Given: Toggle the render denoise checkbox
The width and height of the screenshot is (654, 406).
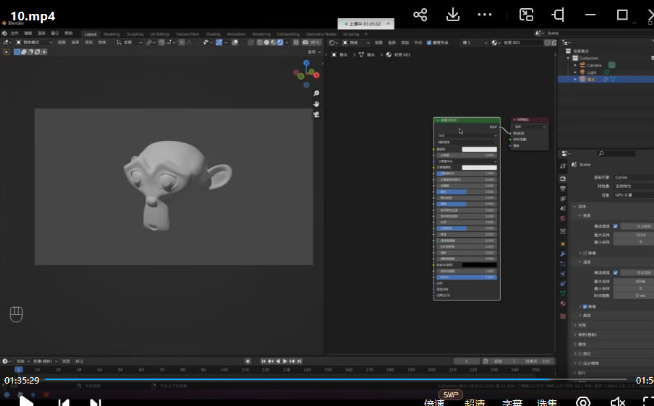Looking at the screenshot, I should 585,306.
